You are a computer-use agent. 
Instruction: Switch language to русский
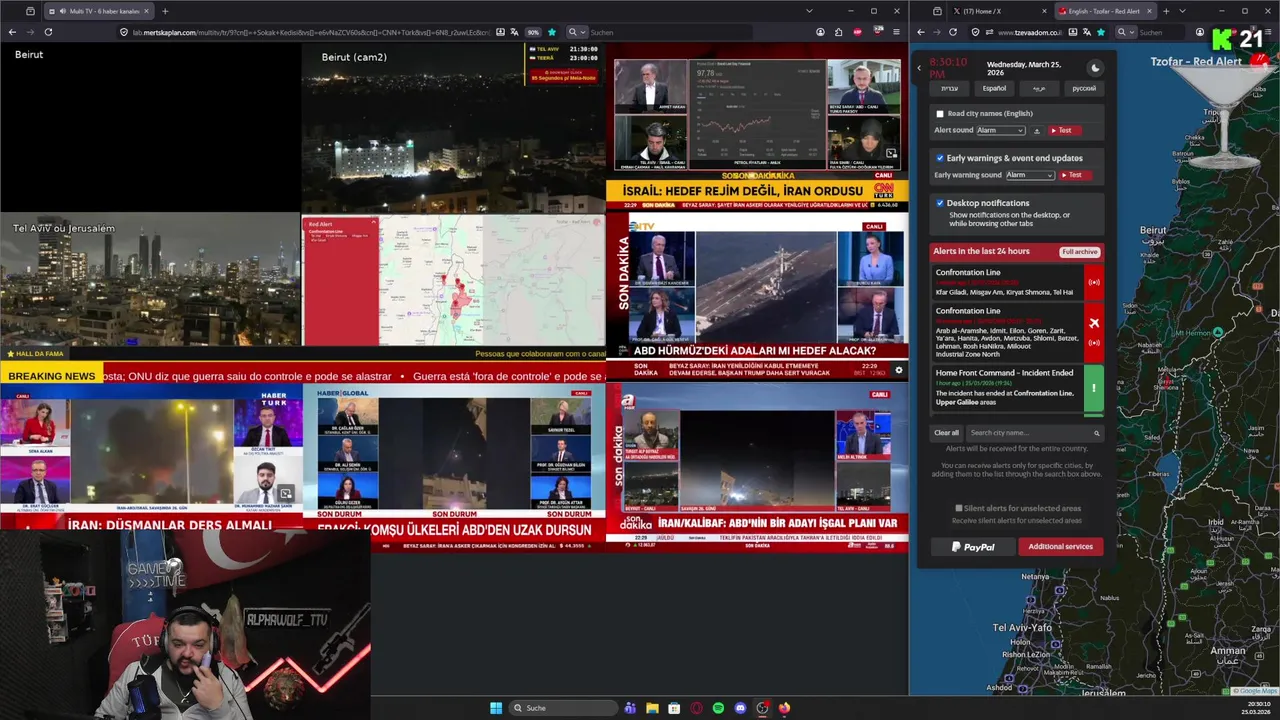click(1084, 89)
